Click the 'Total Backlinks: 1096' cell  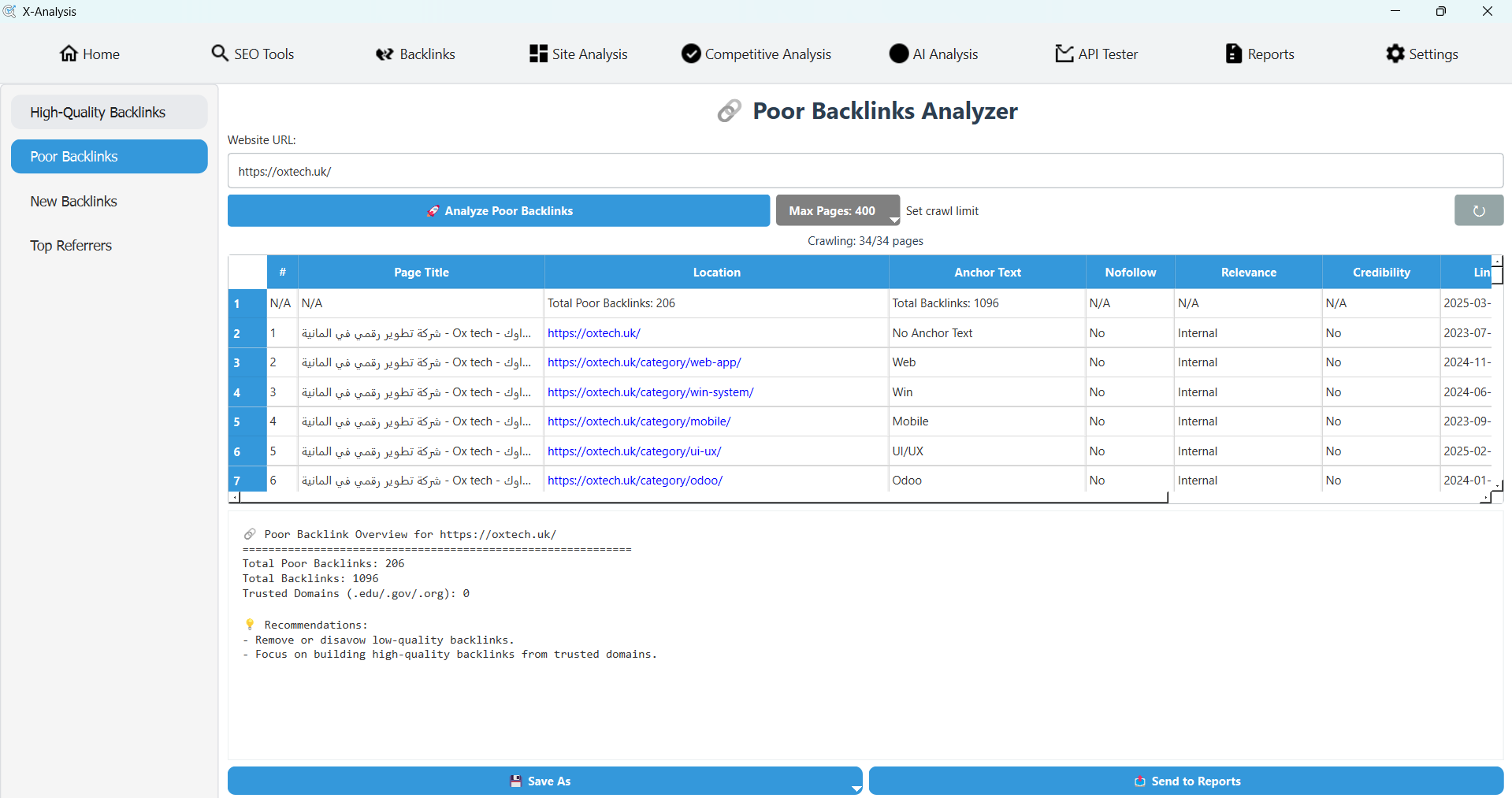[x=987, y=303]
